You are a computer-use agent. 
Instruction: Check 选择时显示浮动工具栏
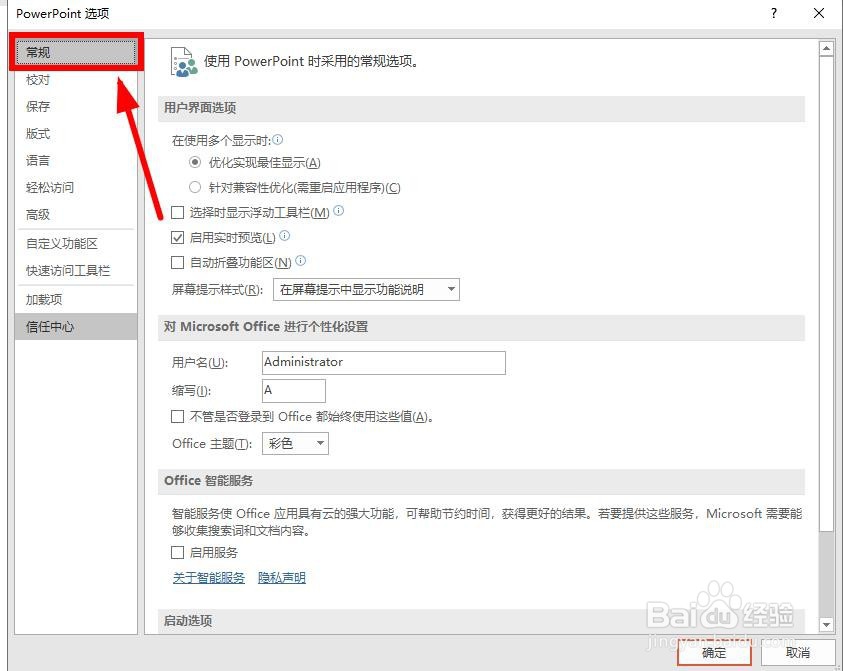tap(177, 211)
